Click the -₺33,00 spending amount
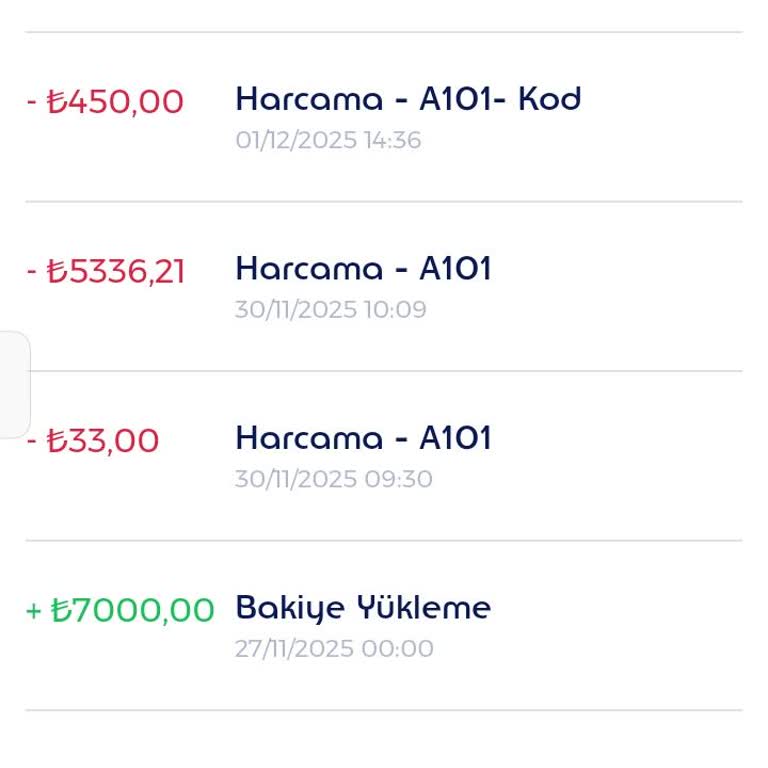Image resolution: width=768 pixels, height=768 pixels. click(x=92, y=441)
